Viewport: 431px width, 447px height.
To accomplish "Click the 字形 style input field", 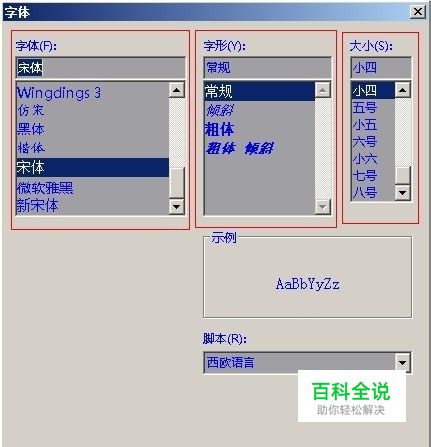I will 267,68.
